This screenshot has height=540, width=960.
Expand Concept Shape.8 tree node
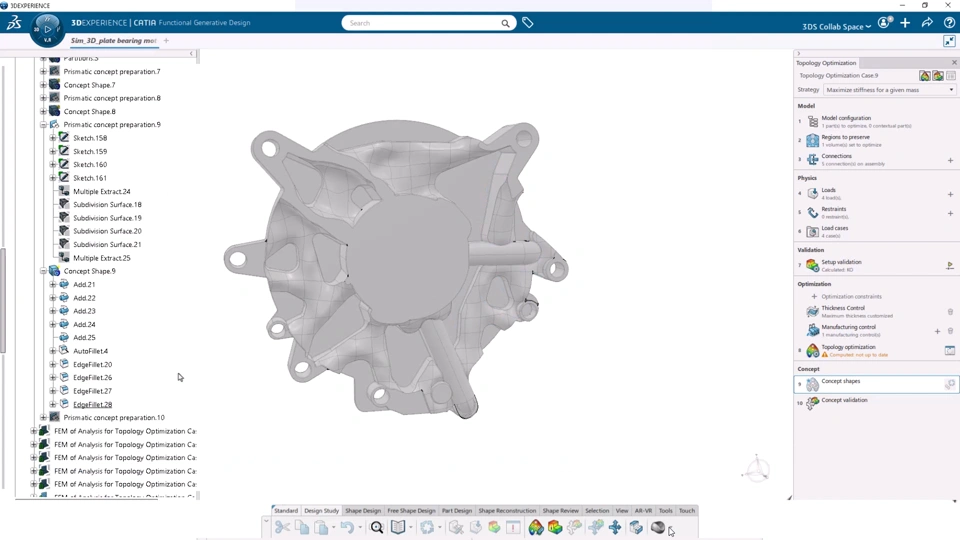(x=43, y=111)
